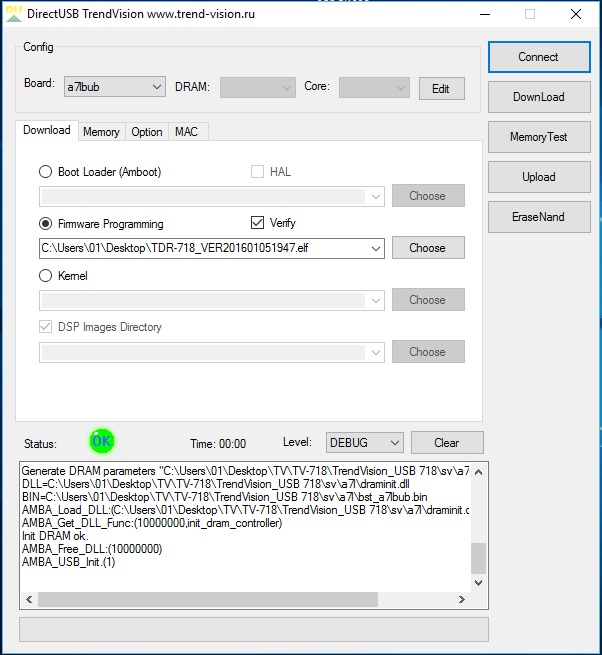Click the green OK status indicator

tap(101, 441)
